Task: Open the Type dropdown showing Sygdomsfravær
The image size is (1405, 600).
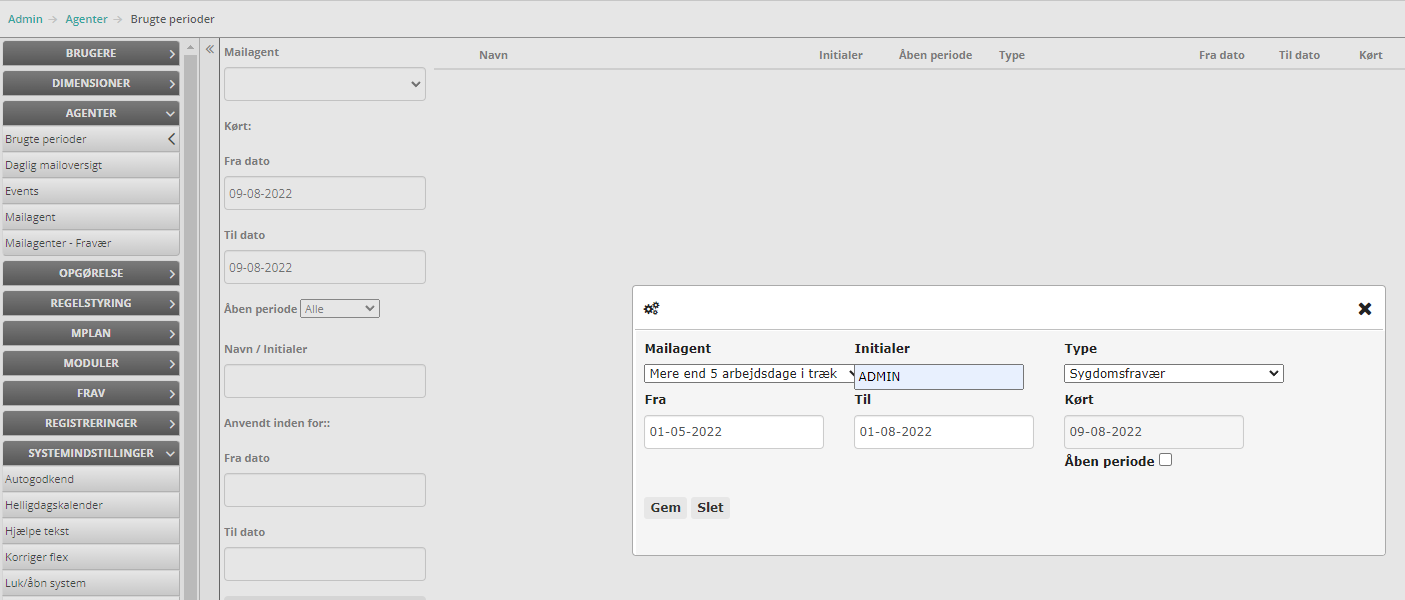Action: [x=1173, y=373]
